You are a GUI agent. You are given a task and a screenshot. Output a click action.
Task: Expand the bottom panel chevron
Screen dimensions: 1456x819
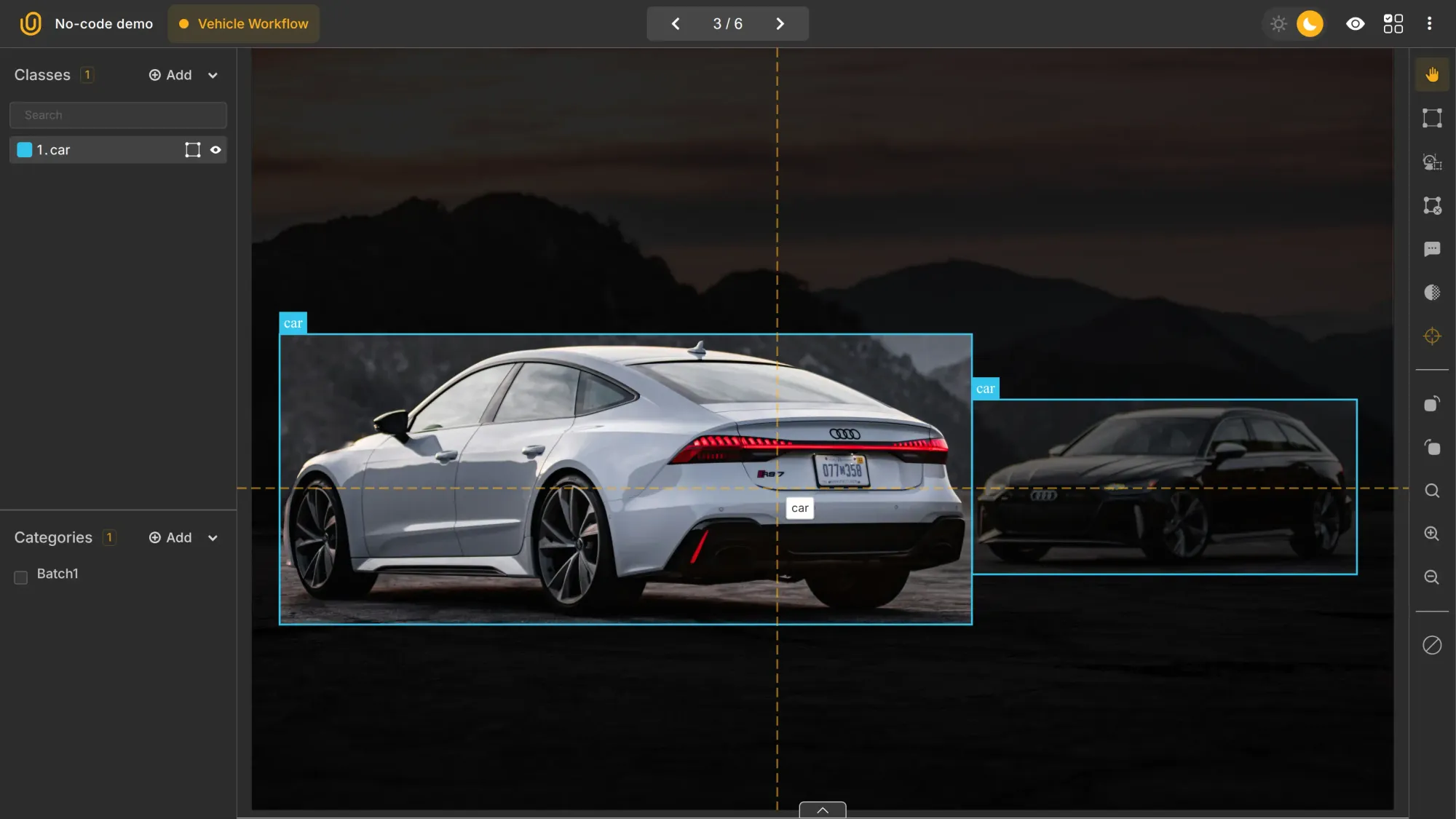[823, 810]
